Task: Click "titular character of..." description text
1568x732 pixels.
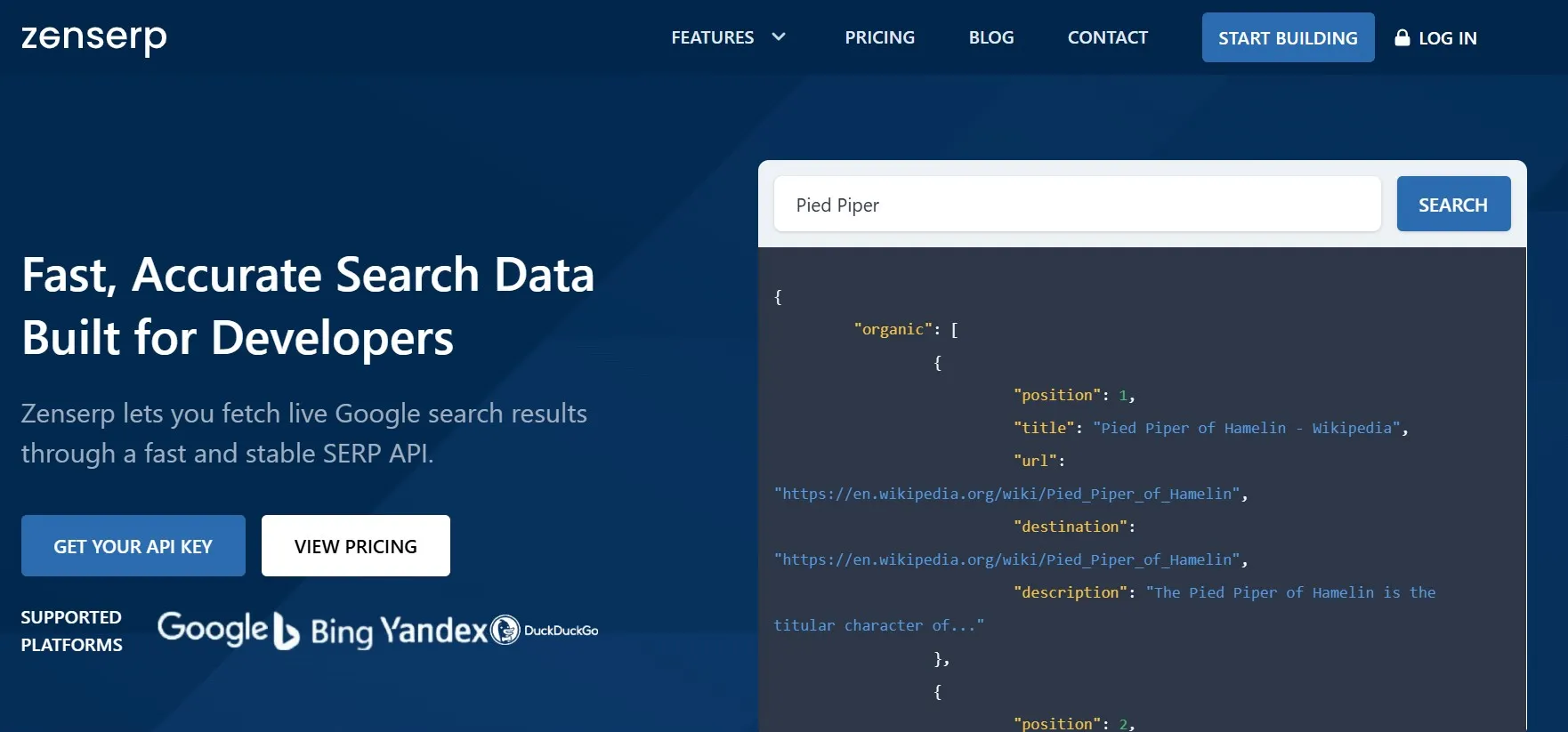Action: click(879, 625)
